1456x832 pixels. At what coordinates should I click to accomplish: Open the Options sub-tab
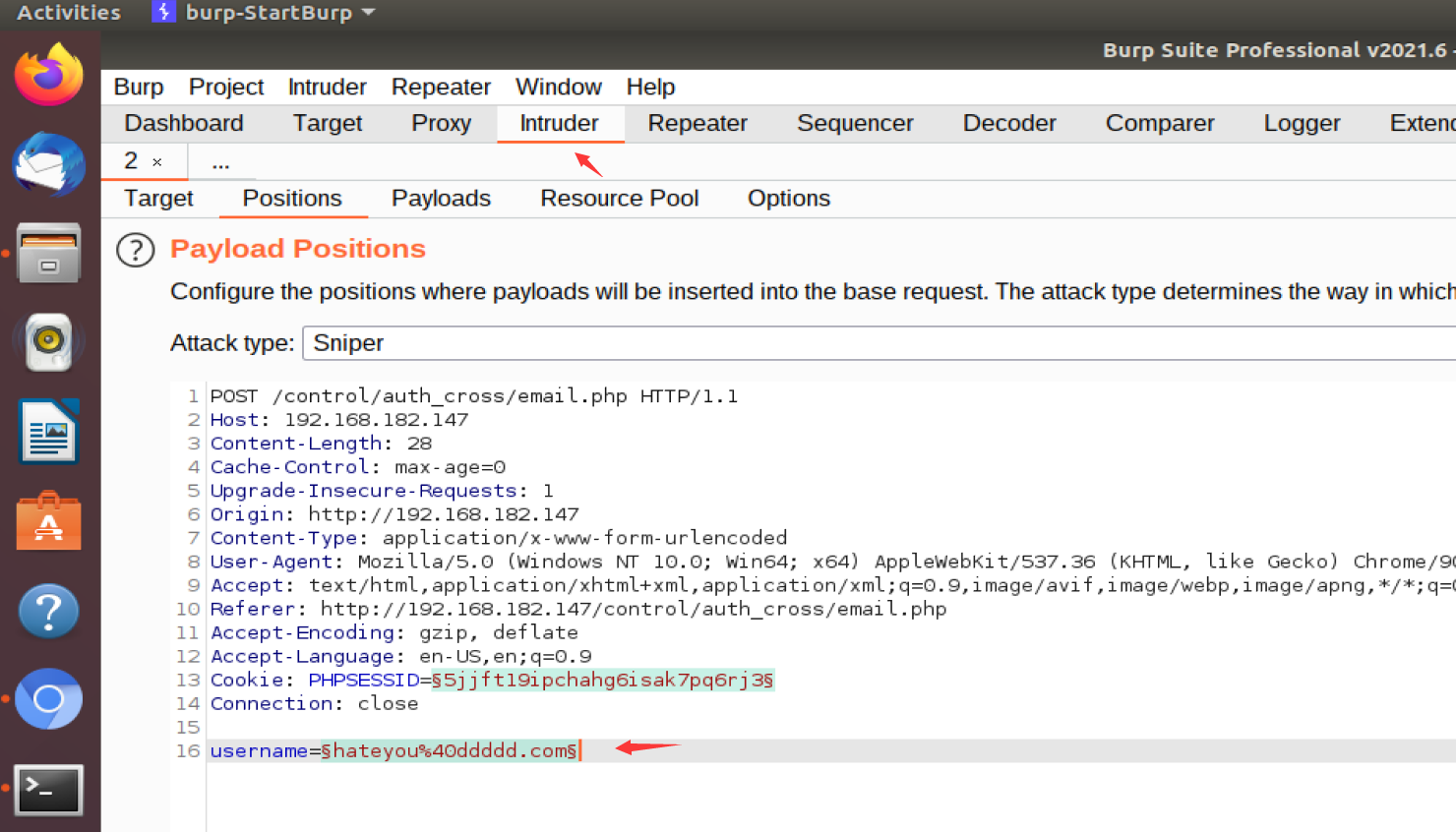[788, 199]
